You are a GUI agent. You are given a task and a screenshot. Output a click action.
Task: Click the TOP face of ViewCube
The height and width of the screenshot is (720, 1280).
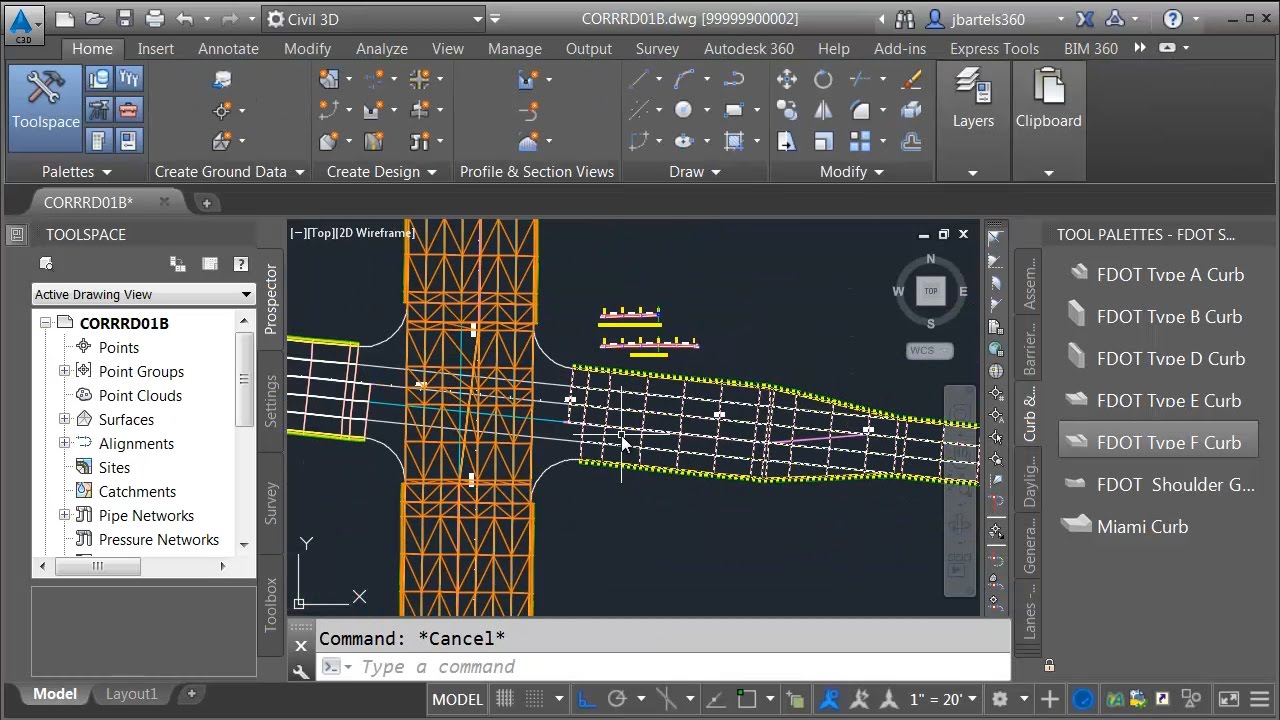(930, 291)
